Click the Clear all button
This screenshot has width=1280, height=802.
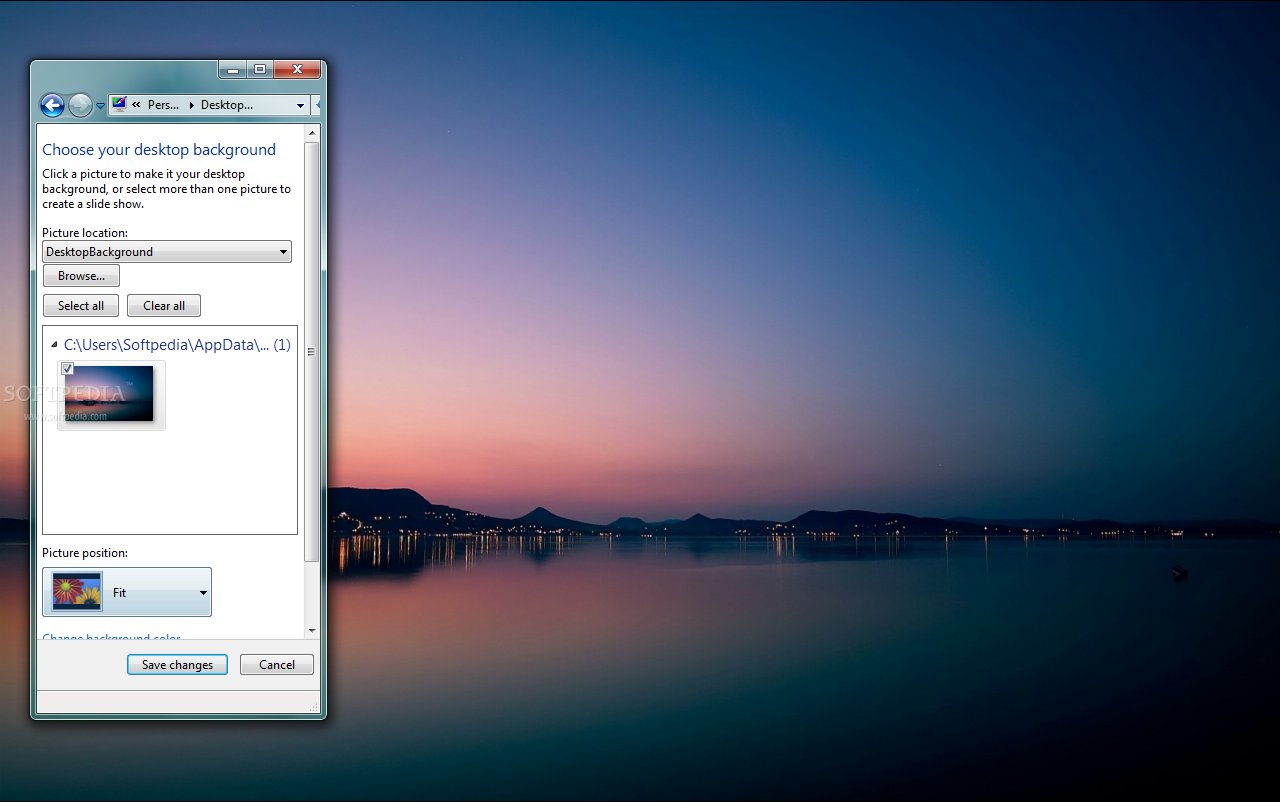[x=164, y=306]
